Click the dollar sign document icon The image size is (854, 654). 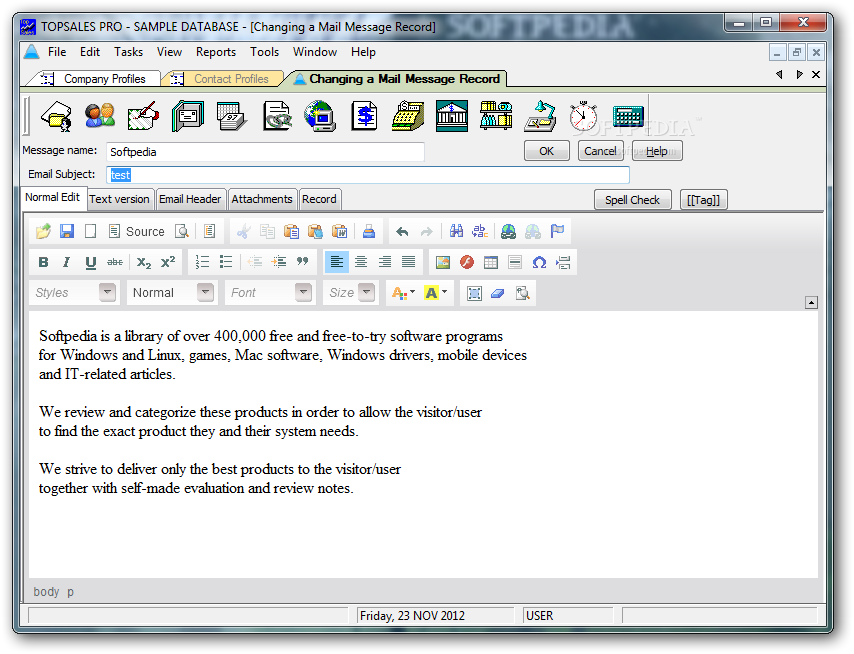[x=364, y=116]
